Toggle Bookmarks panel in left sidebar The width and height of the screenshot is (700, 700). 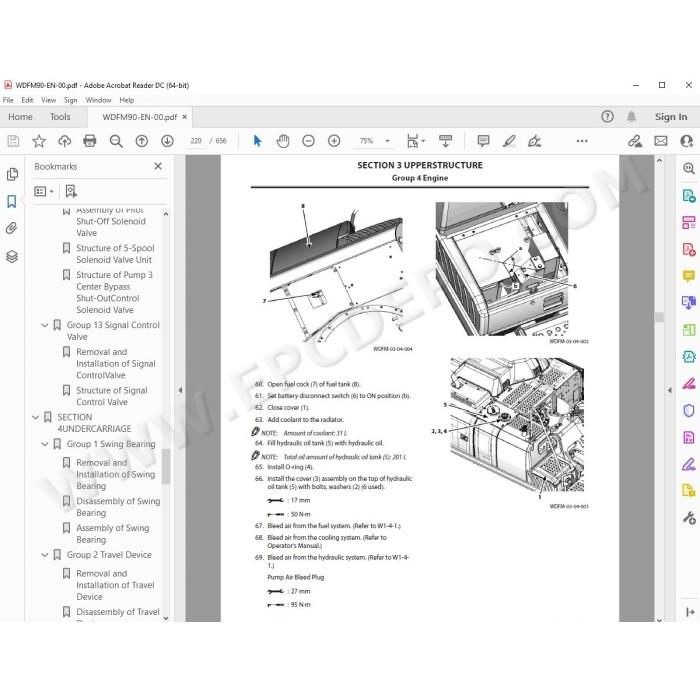(x=12, y=201)
